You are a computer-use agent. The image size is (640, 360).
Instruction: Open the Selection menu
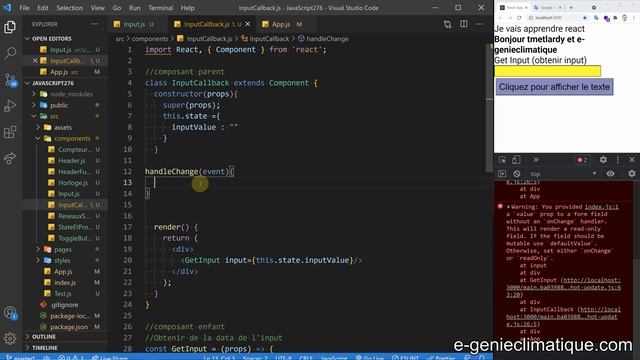click(69, 8)
